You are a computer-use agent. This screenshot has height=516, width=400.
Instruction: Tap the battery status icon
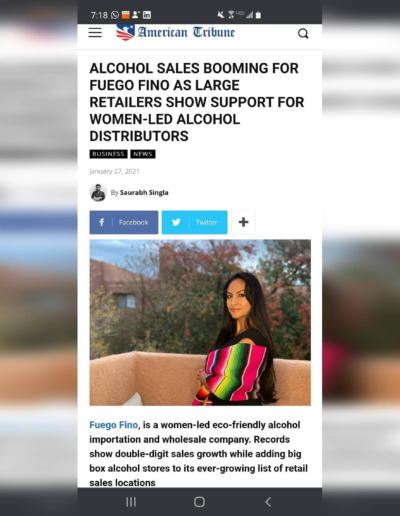[258, 15]
